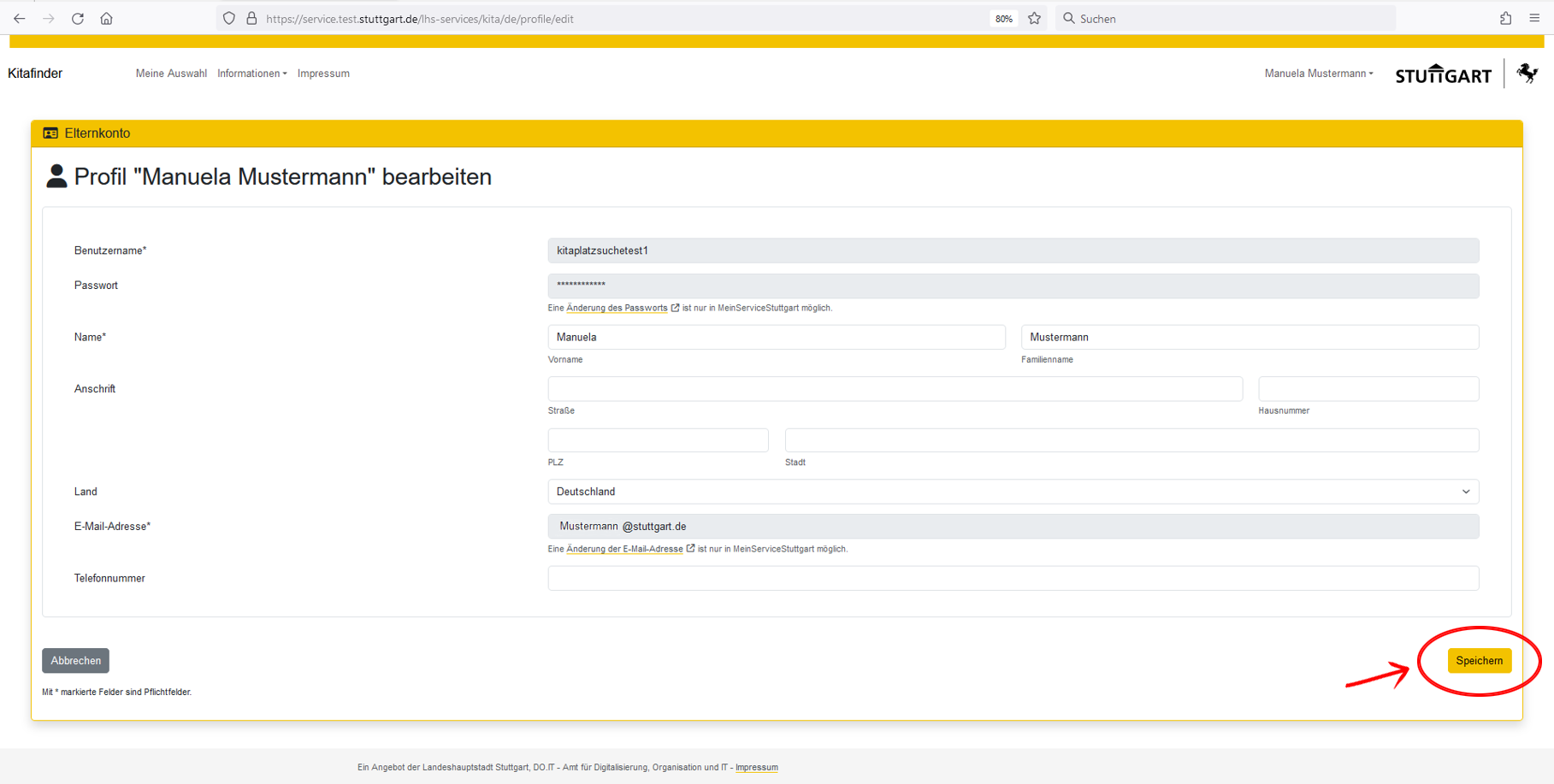The height and width of the screenshot is (784, 1554).
Task: Bookmark page with the star icon
Action: 1034,18
